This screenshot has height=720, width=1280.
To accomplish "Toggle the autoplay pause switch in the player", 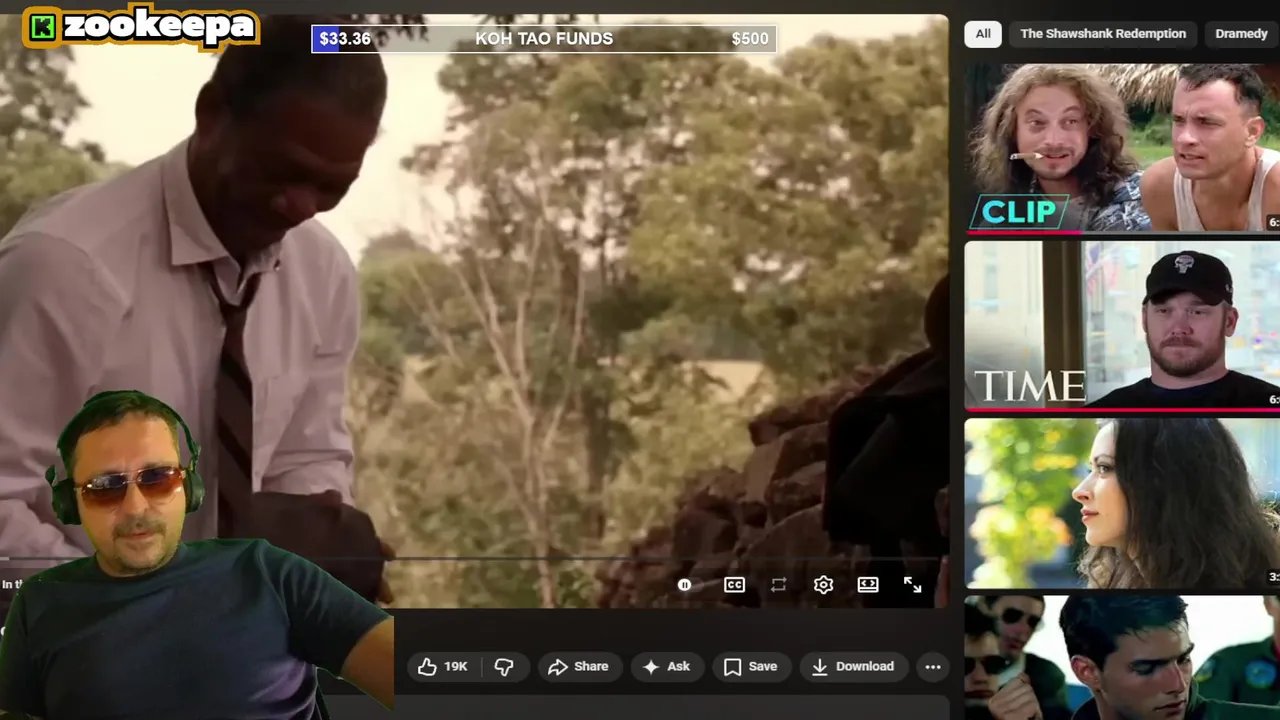I will (x=685, y=585).
